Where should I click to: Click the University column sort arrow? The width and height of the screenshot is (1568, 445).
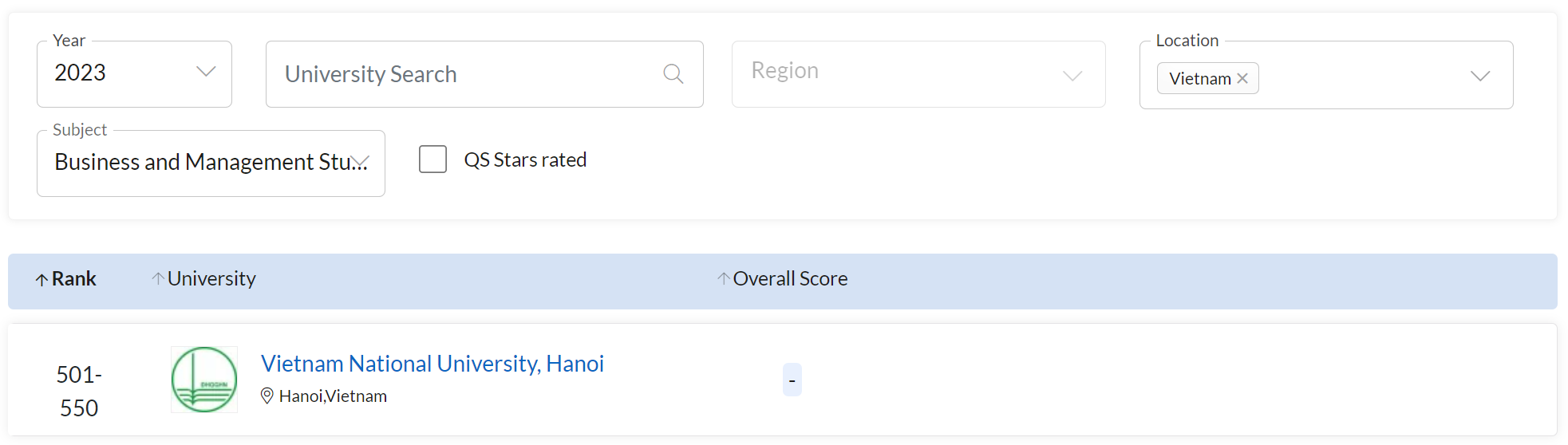158,278
